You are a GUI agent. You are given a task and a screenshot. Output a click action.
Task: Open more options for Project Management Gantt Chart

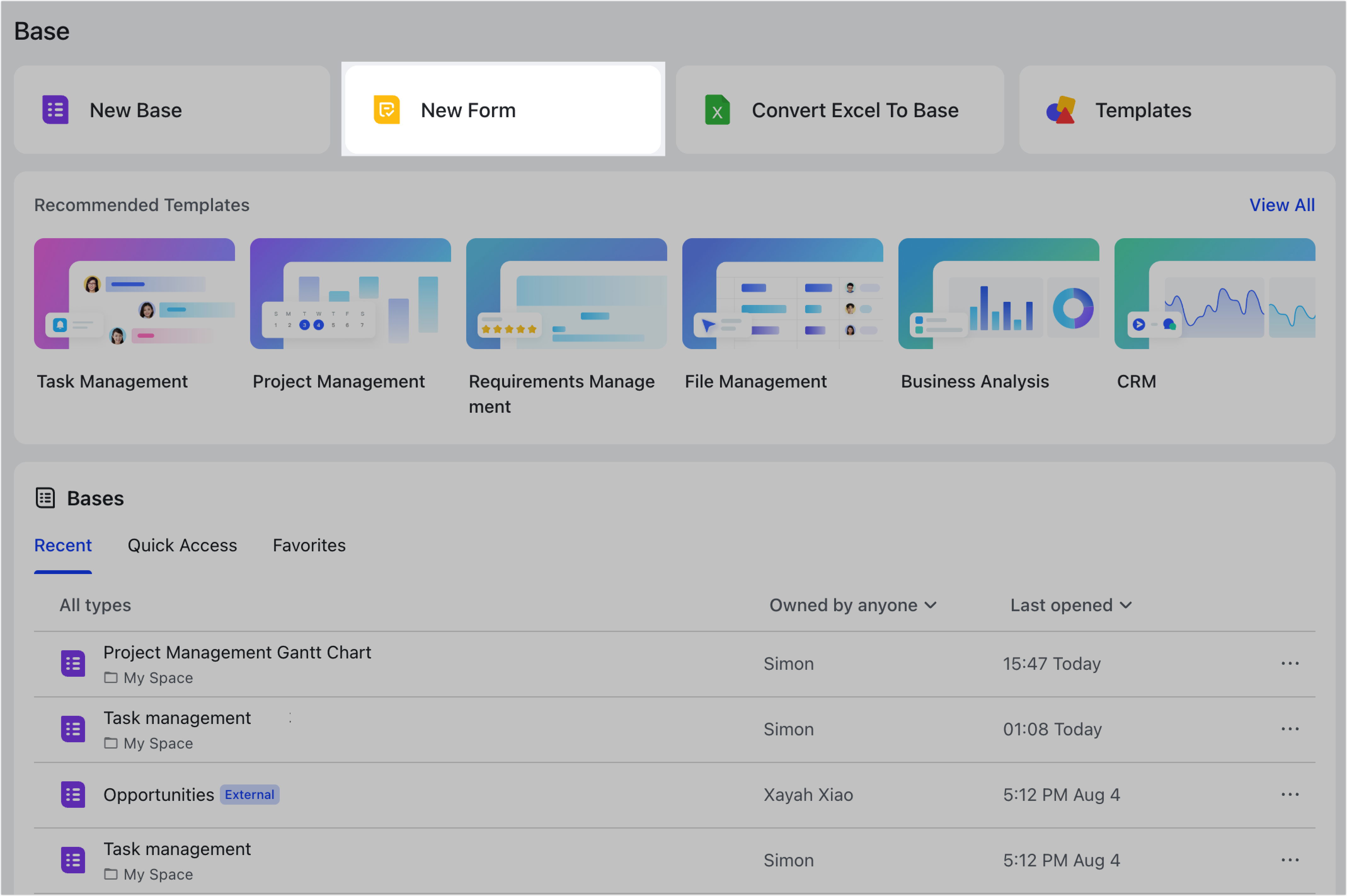pos(1289,663)
